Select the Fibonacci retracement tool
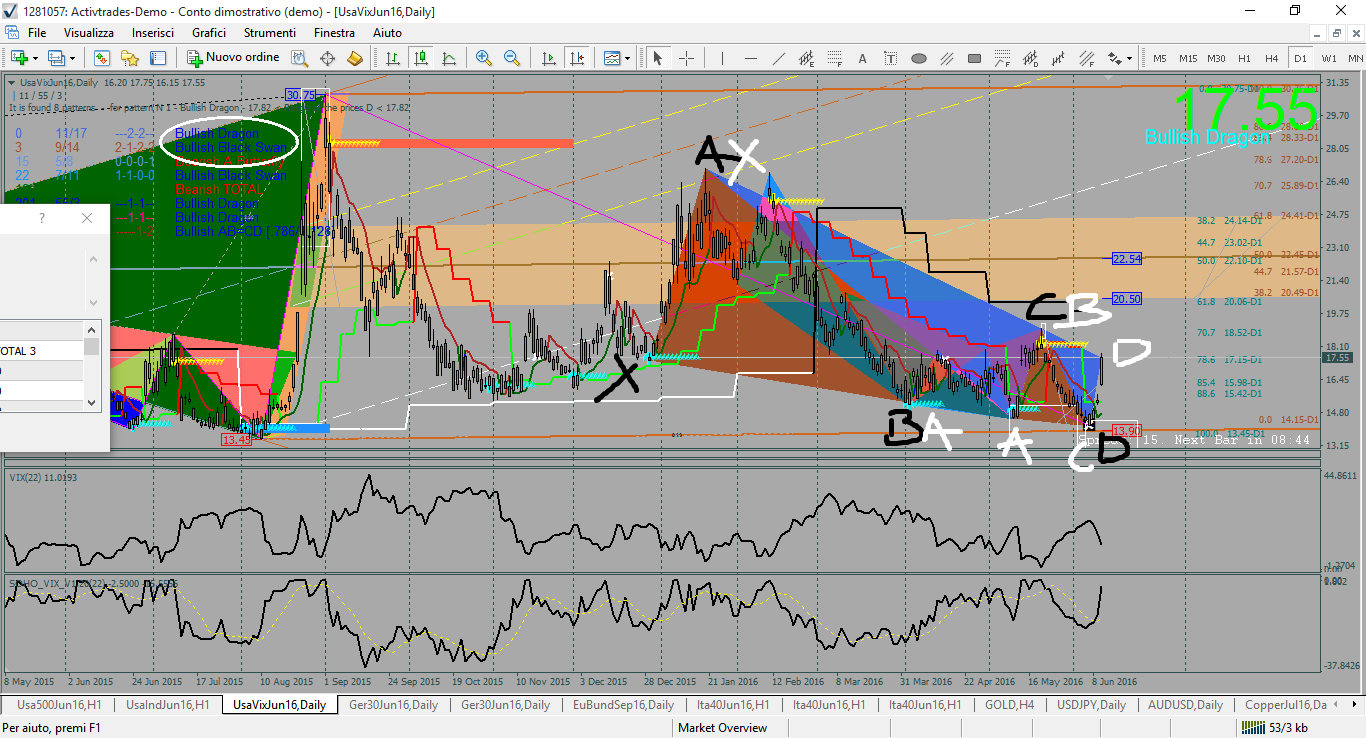 [x=834, y=58]
